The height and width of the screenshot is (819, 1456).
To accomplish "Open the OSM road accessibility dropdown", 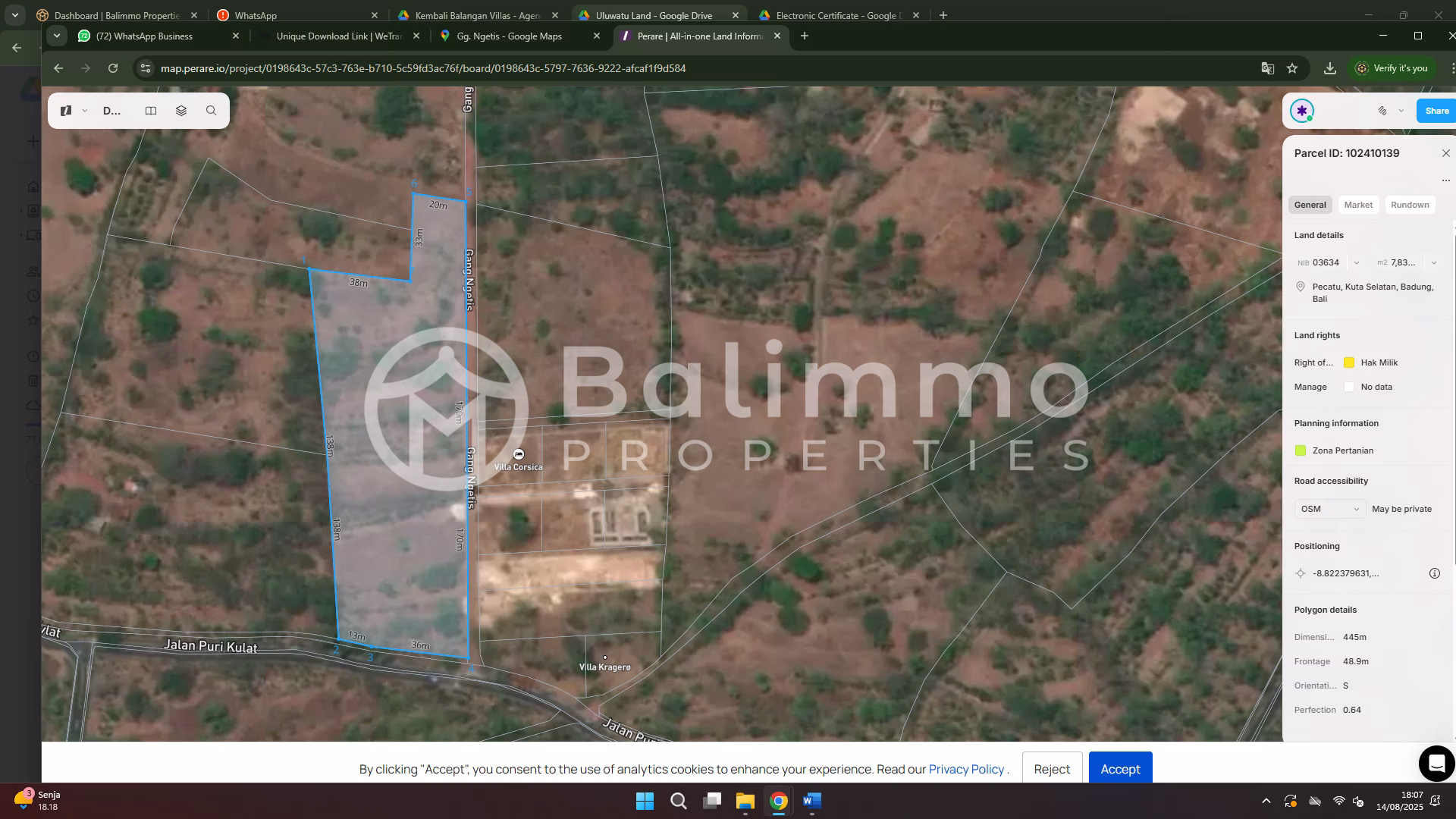I will point(1329,509).
